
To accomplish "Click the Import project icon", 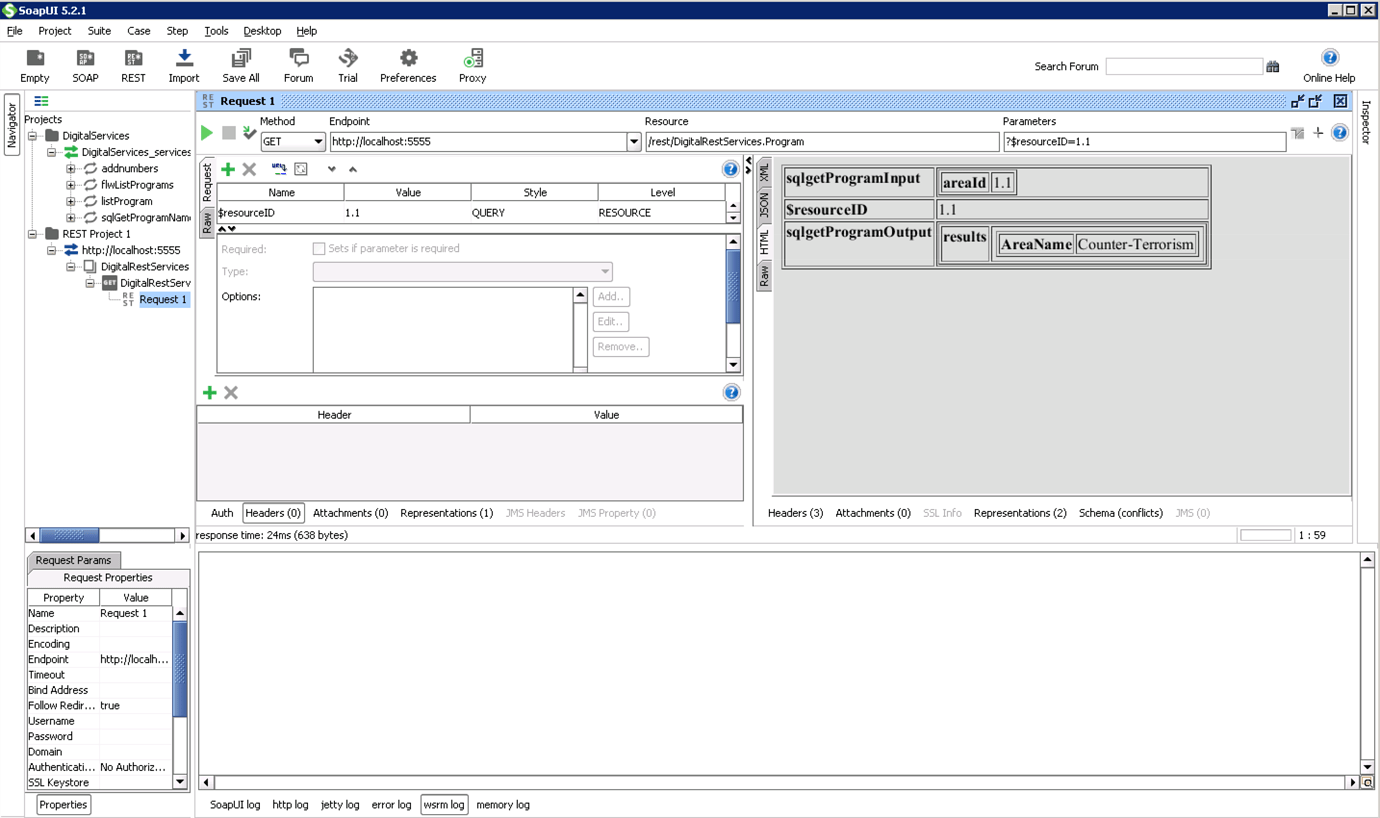I will pos(184,59).
